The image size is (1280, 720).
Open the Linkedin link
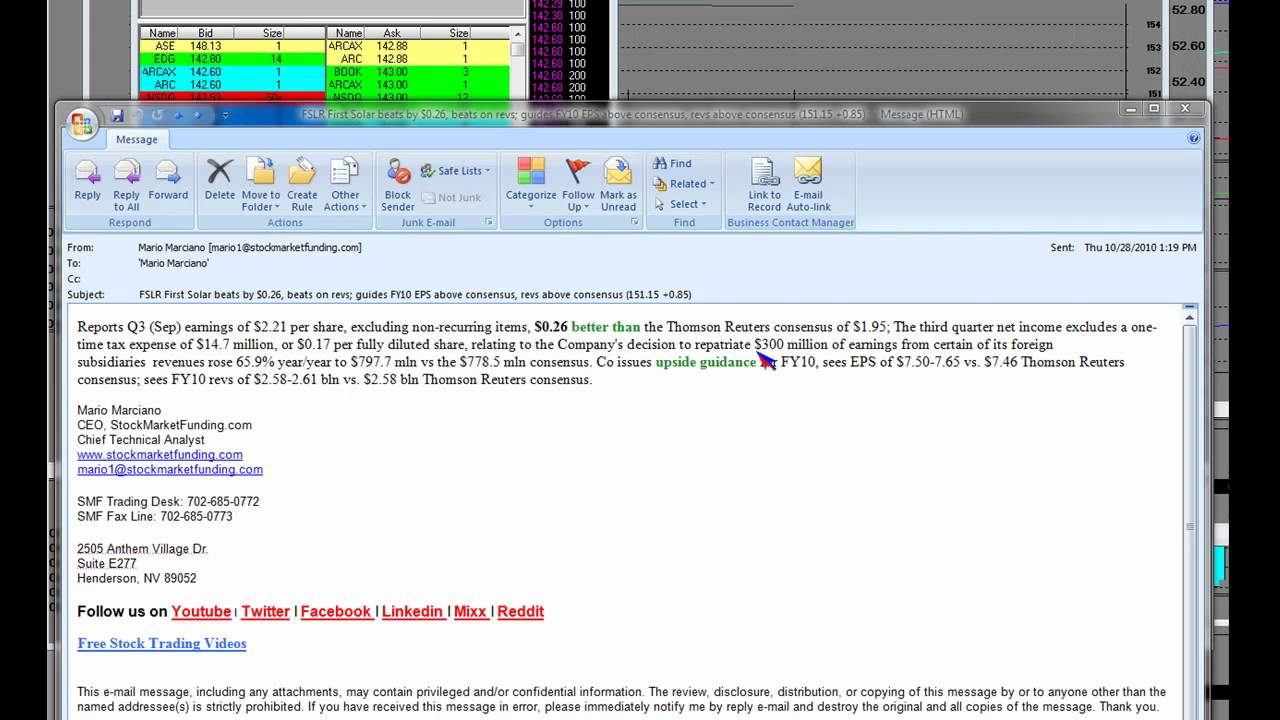tap(412, 611)
